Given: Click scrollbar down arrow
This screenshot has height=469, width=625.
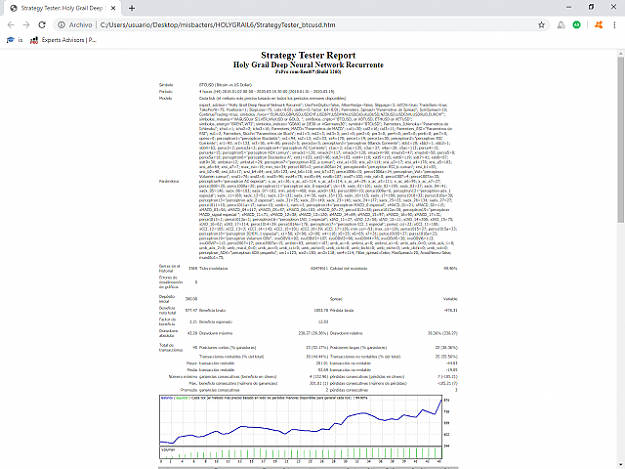Looking at the screenshot, I should pyautogui.click(x=620, y=465).
